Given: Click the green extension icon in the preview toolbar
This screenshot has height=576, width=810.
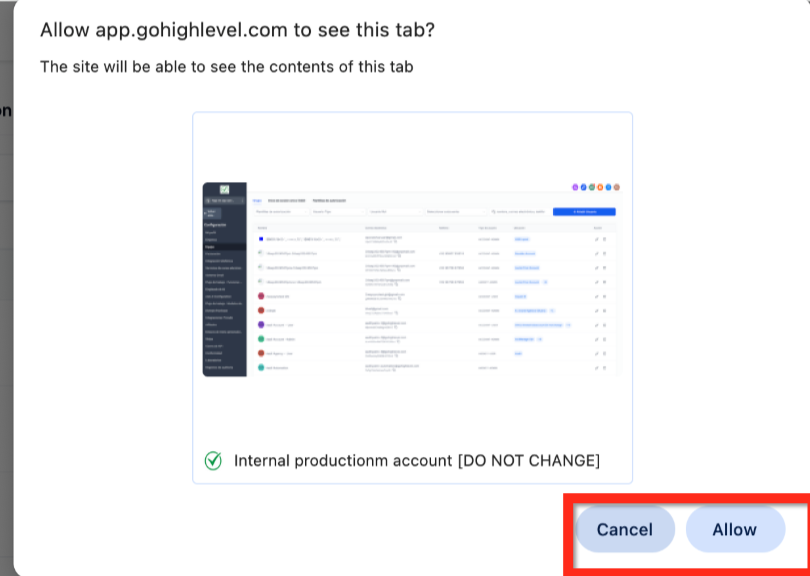Looking at the screenshot, I should pos(592,187).
